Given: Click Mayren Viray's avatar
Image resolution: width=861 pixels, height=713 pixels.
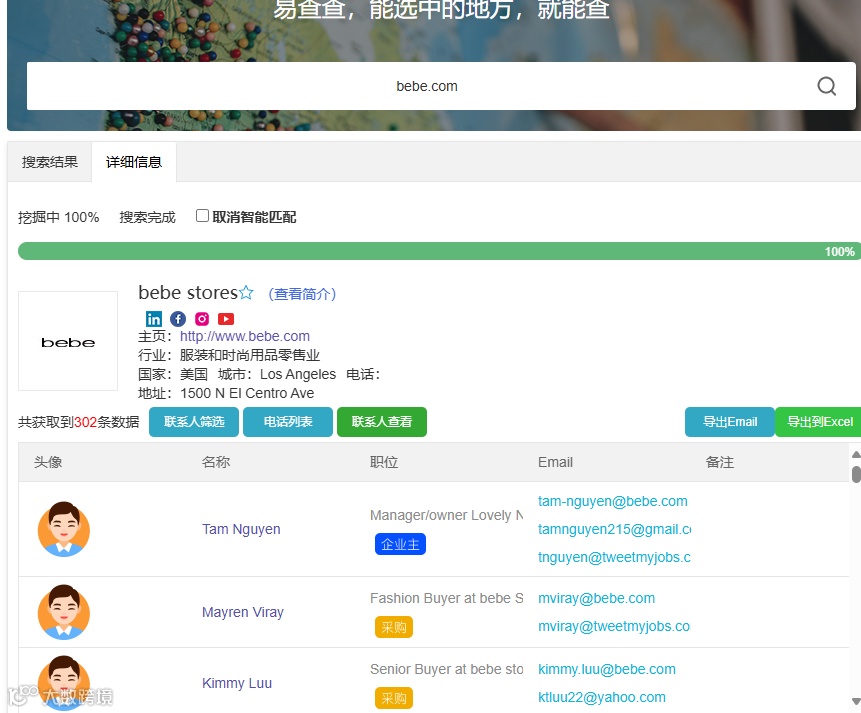Looking at the screenshot, I should (64, 612).
